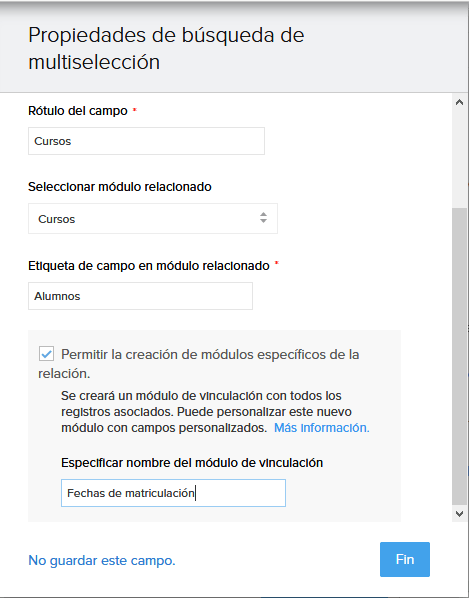Click the 'Rótulo del campo' label
Viewport: 469px width, 598px height.
click(x=78, y=111)
